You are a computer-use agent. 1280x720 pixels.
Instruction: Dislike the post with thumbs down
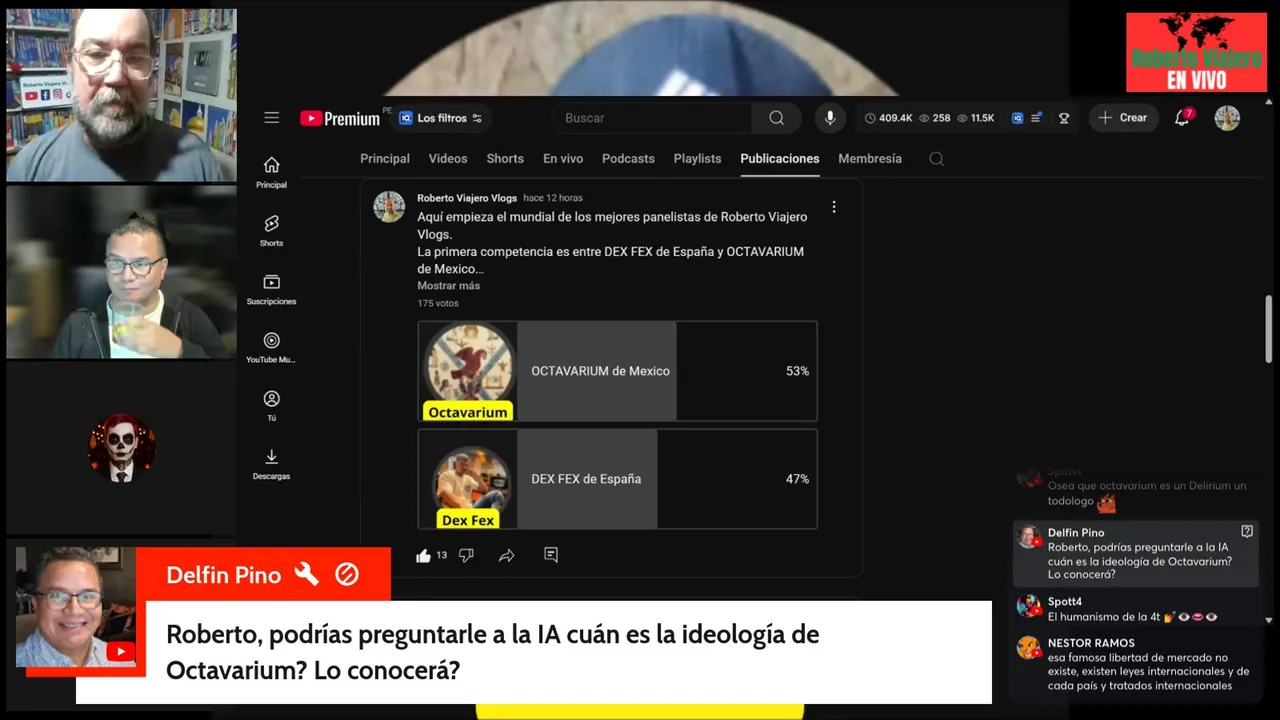click(x=466, y=555)
